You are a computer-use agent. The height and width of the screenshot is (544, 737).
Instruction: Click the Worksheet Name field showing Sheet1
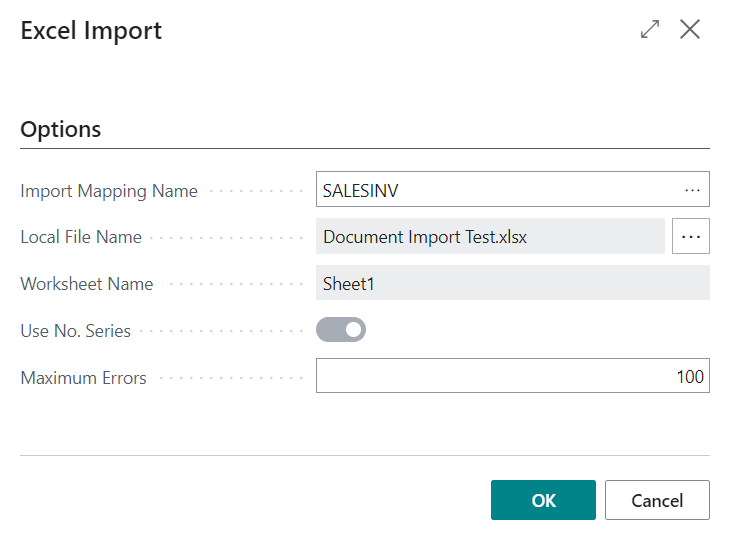pyautogui.click(x=512, y=284)
